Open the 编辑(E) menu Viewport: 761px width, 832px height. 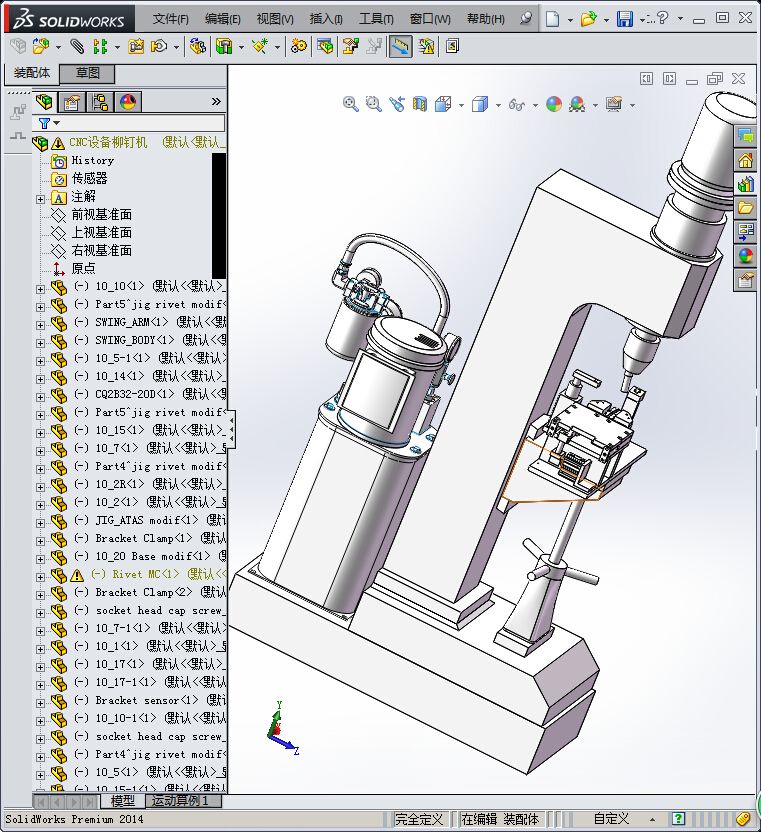click(222, 19)
